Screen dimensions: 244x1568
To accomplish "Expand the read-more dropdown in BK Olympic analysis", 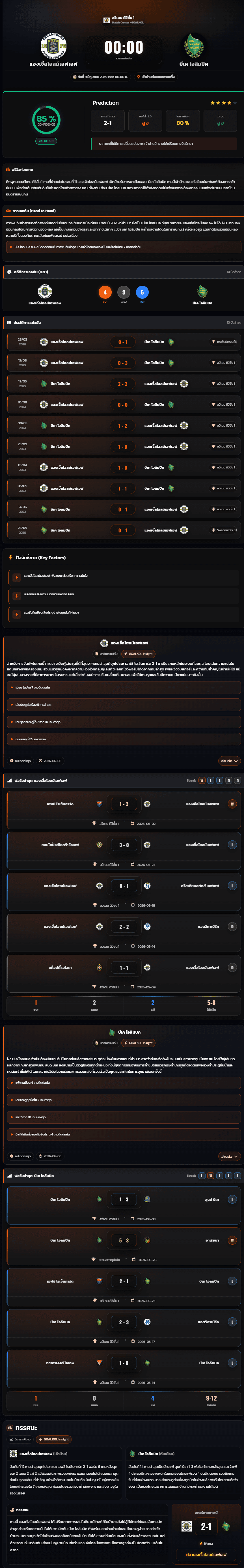I will coord(229,1156).
